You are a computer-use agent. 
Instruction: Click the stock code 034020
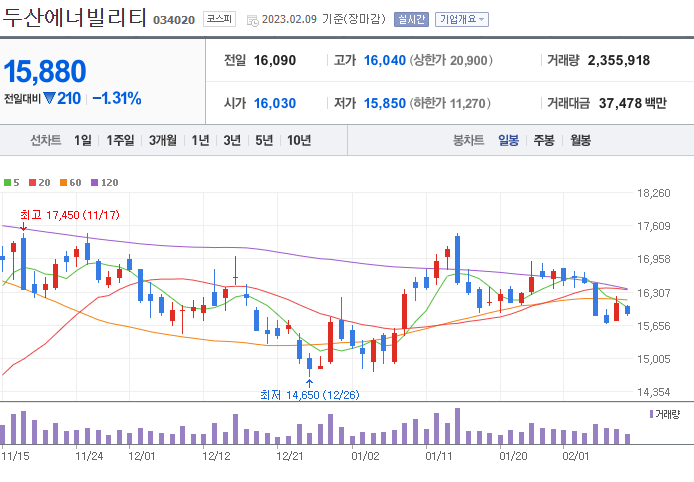[174, 20]
